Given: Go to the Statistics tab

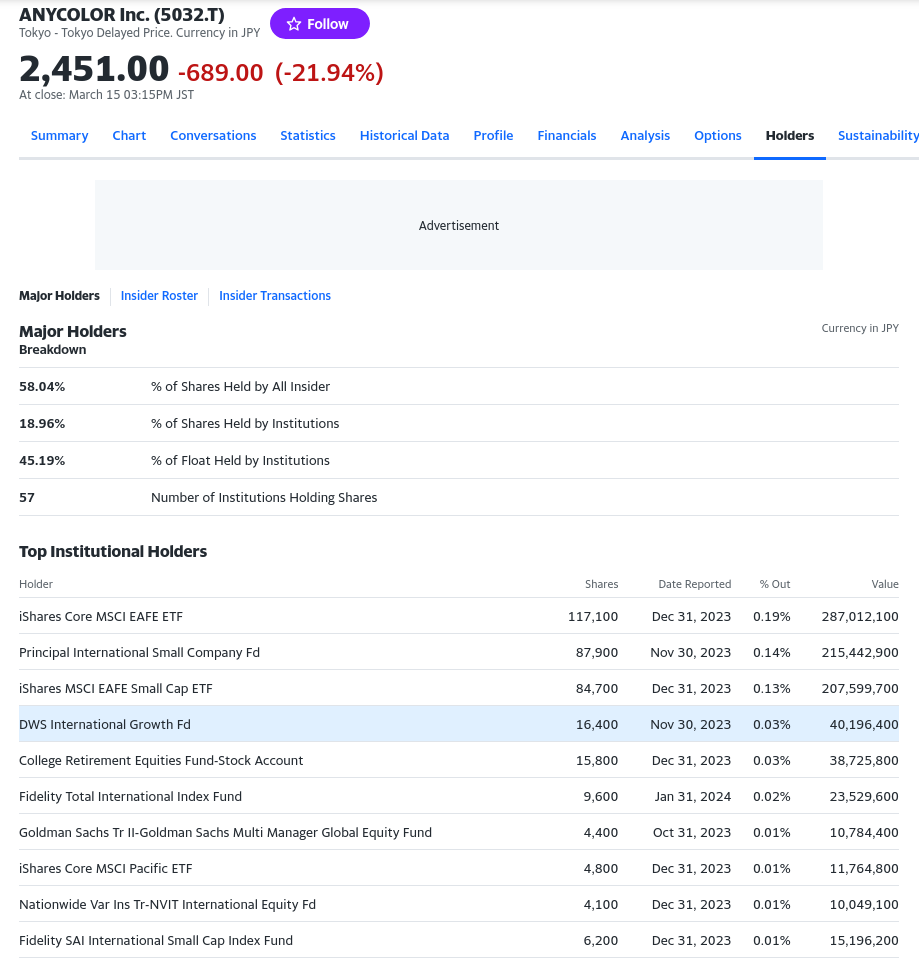Looking at the screenshot, I should pos(308,136).
